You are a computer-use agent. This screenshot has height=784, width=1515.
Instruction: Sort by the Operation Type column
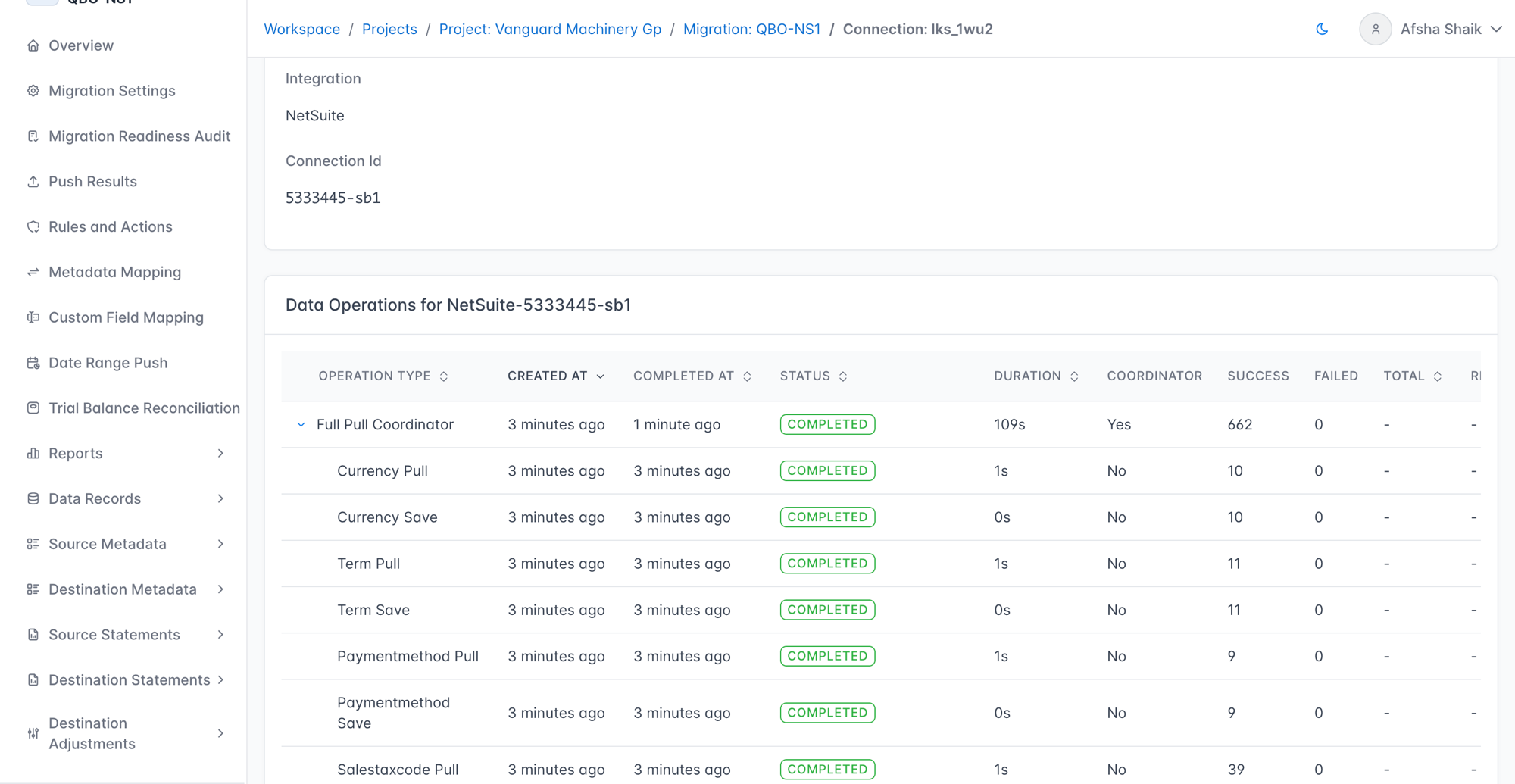pos(383,376)
